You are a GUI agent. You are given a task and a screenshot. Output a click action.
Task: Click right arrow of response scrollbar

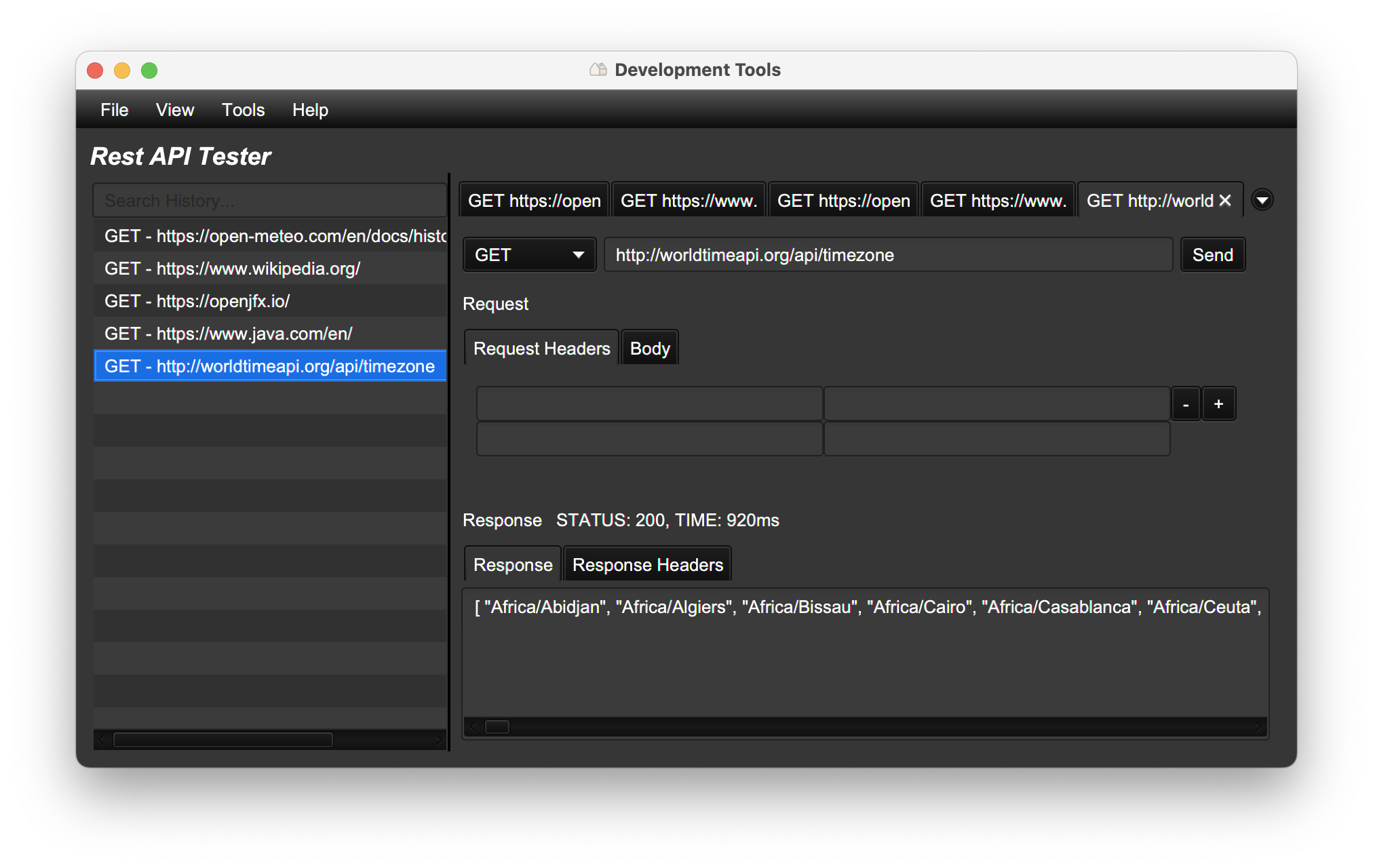(x=1258, y=727)
